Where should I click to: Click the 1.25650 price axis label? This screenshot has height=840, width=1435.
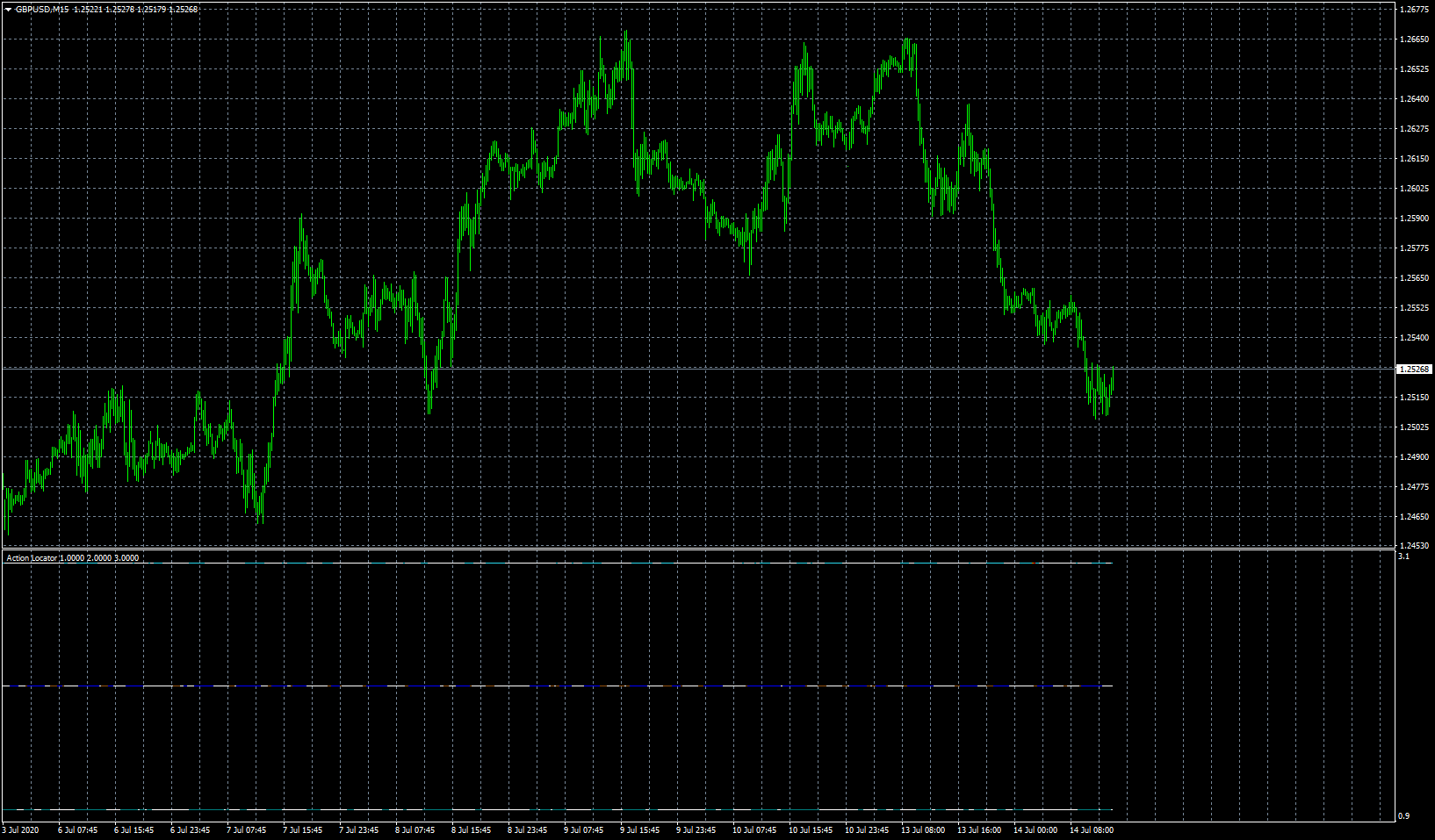coord(1414,278)
